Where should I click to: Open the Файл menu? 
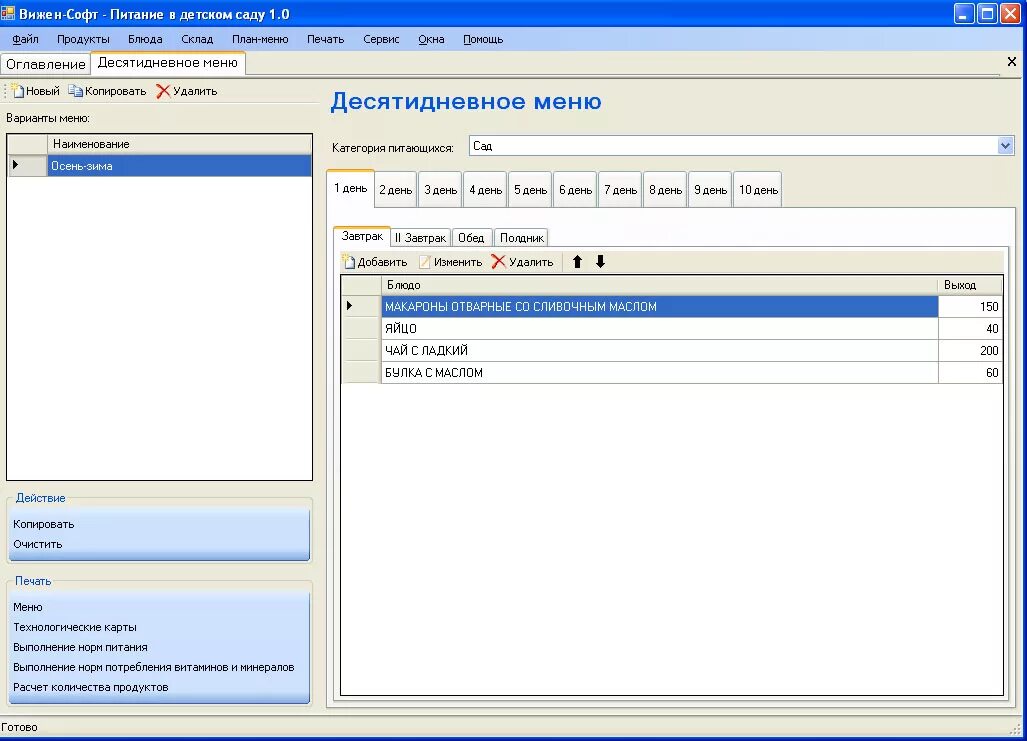pyautogui.click(x=25, y=39)
